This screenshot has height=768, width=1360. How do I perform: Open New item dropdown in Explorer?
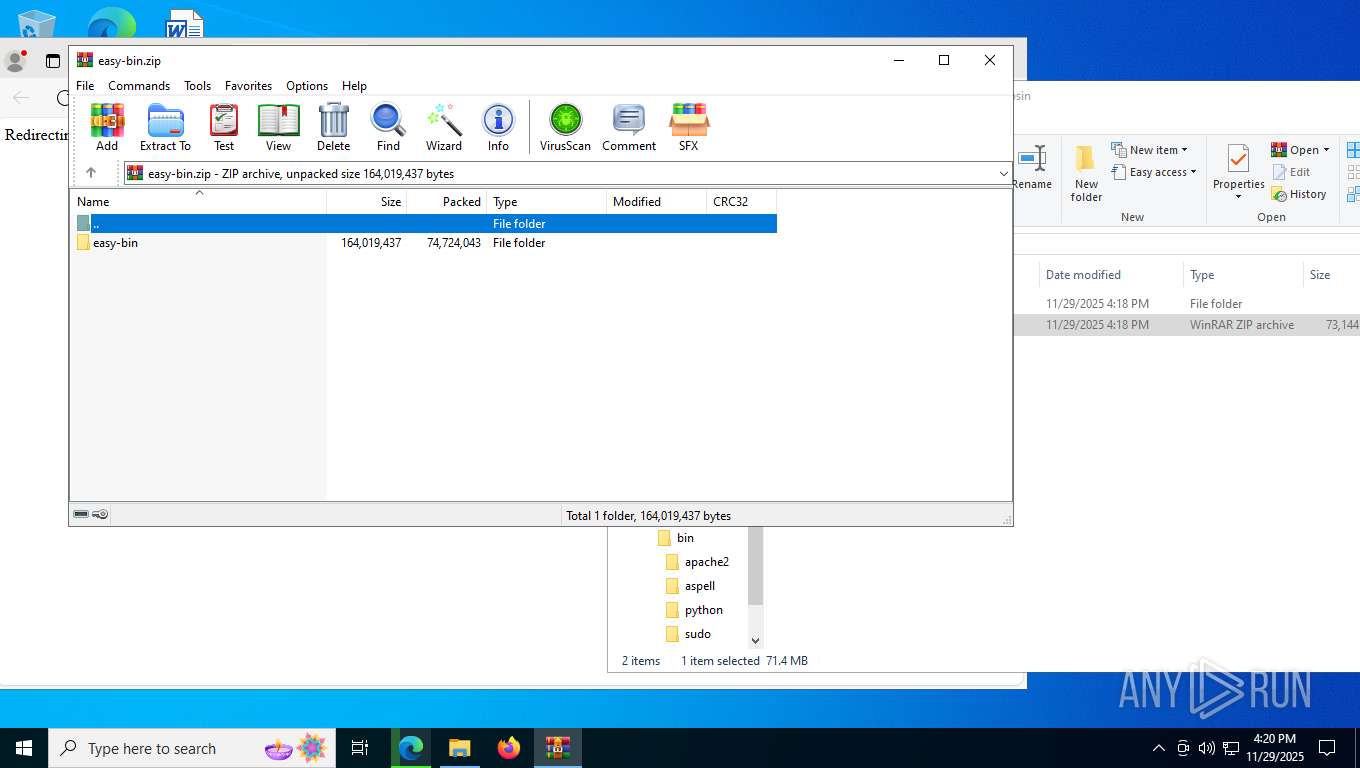(x=1150, y=150)
